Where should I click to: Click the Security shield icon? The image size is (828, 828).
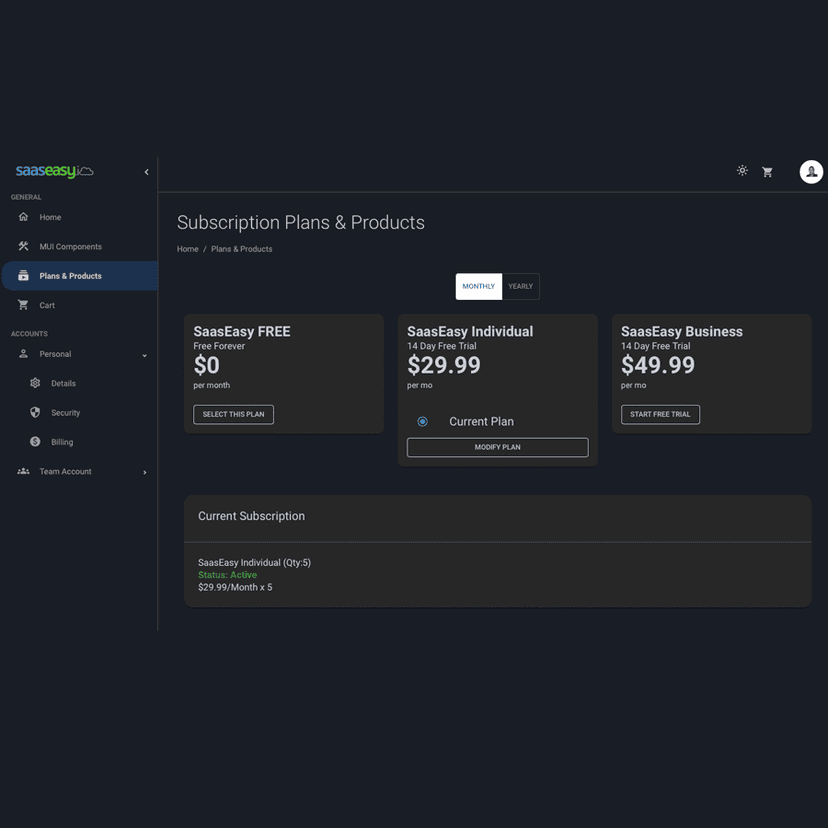point(35,412)
